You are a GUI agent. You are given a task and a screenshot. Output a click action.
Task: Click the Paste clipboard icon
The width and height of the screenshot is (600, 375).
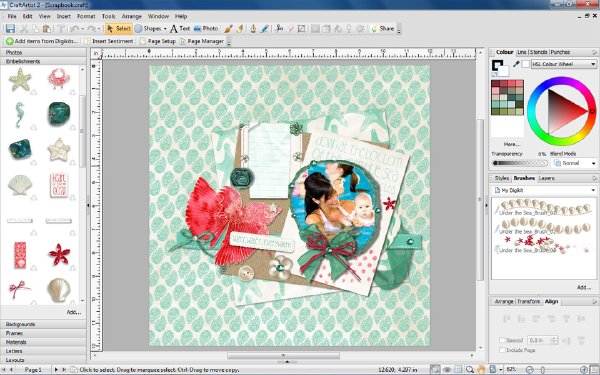pyautogui.click(x=47, y=29)
